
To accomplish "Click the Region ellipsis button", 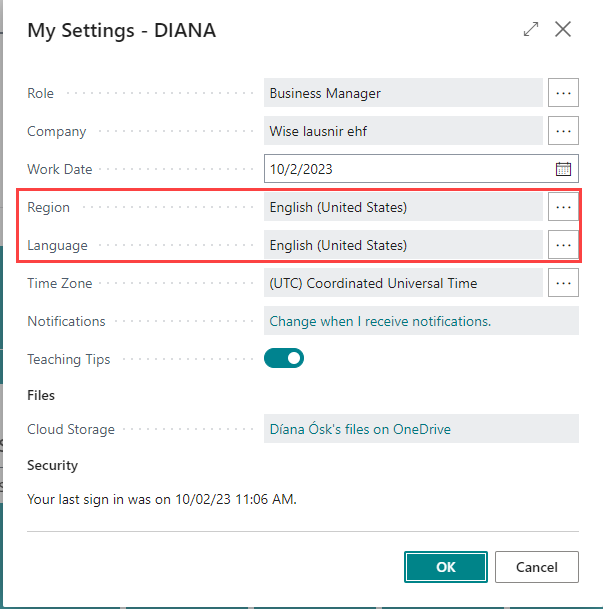I will click(x=563, y=207).
